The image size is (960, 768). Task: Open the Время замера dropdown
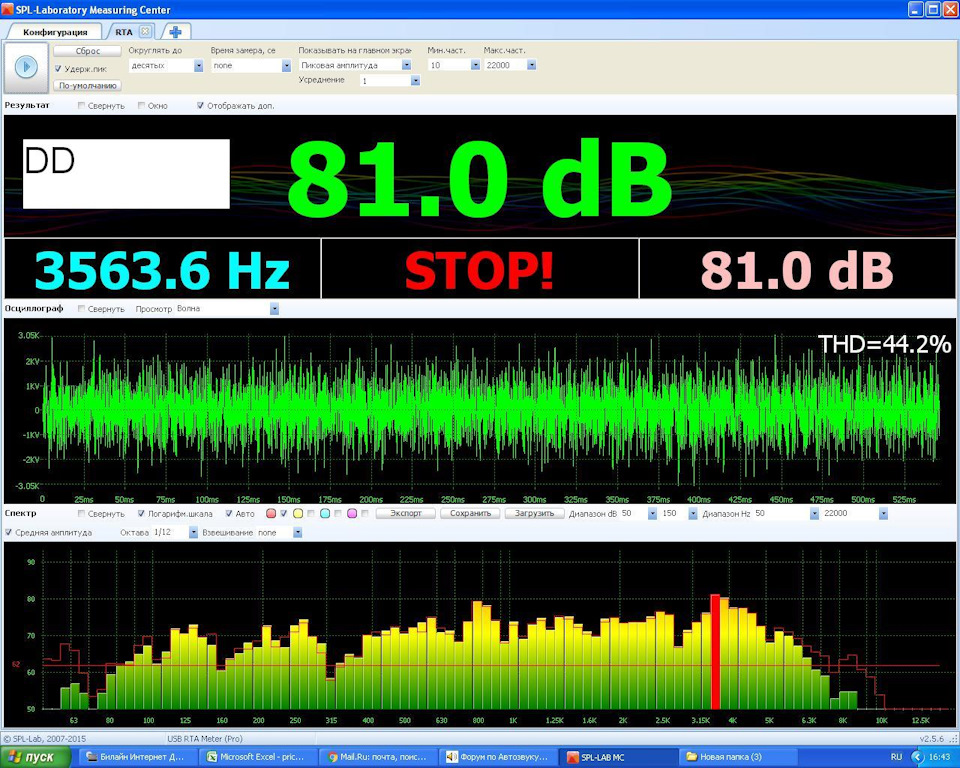286,66
